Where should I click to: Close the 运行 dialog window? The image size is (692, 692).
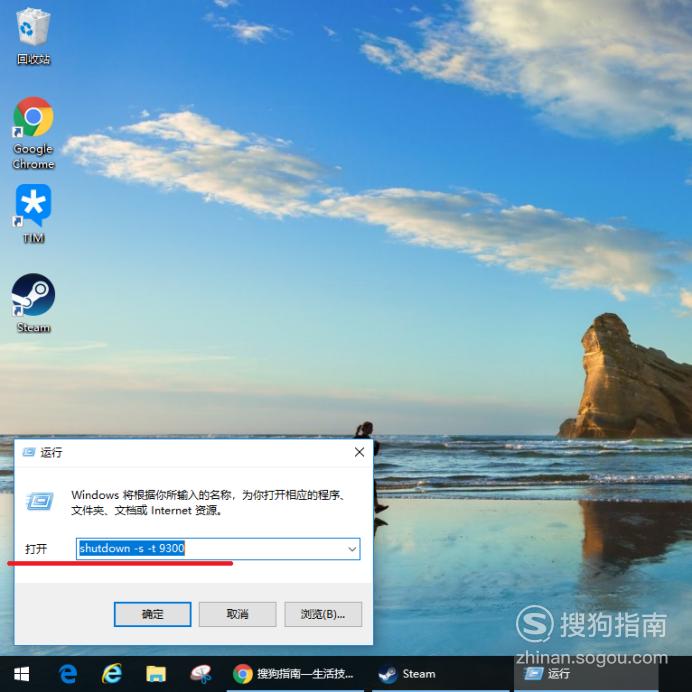(x=359, y=452)
